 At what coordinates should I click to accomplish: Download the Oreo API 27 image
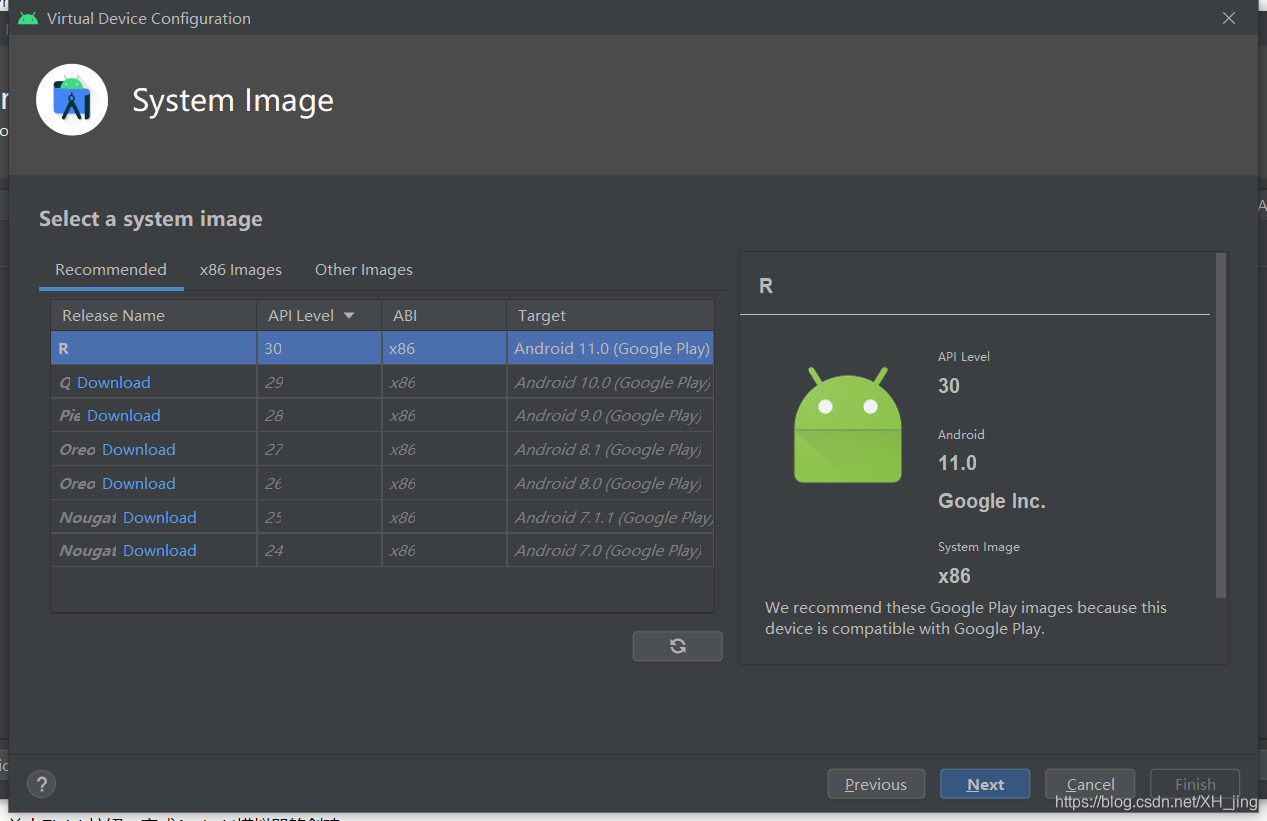click(139, 449)
